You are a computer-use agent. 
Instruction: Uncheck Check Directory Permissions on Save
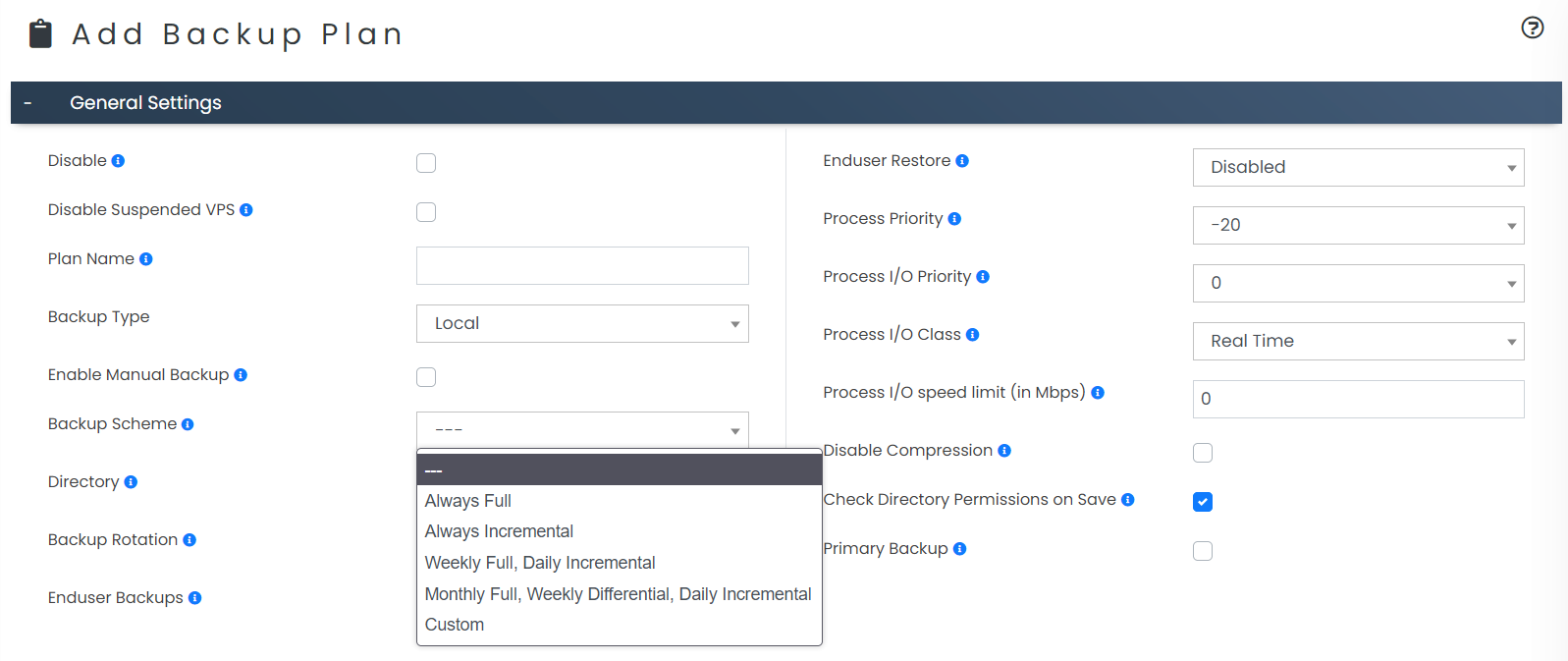point(1203,502)
